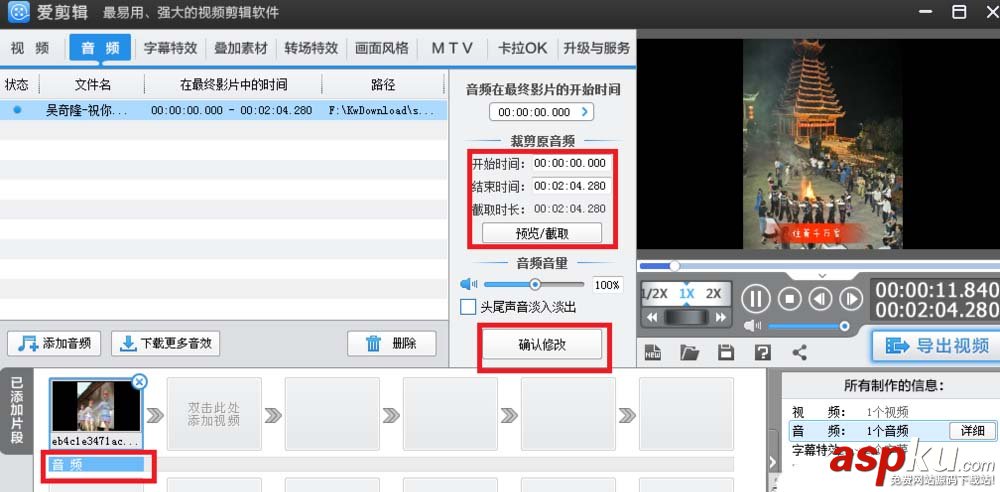
Task: Click 导出视频 button
Action: point(936,345)
